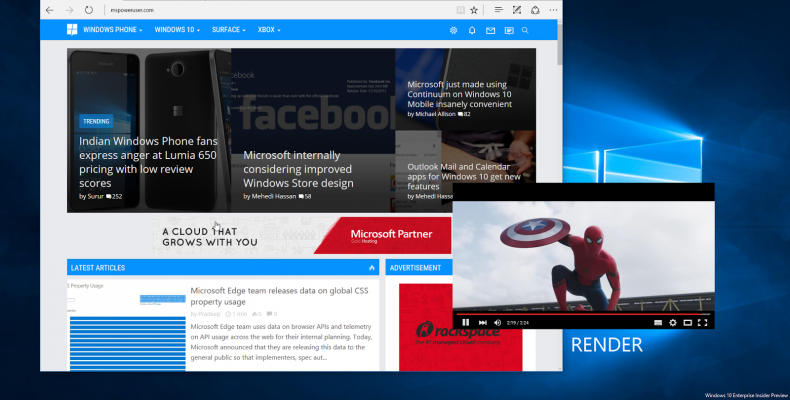The height and width of the screenshot is (400, 790).
Task: Open site settings gear in blue navbar
Action: point(453,30)
